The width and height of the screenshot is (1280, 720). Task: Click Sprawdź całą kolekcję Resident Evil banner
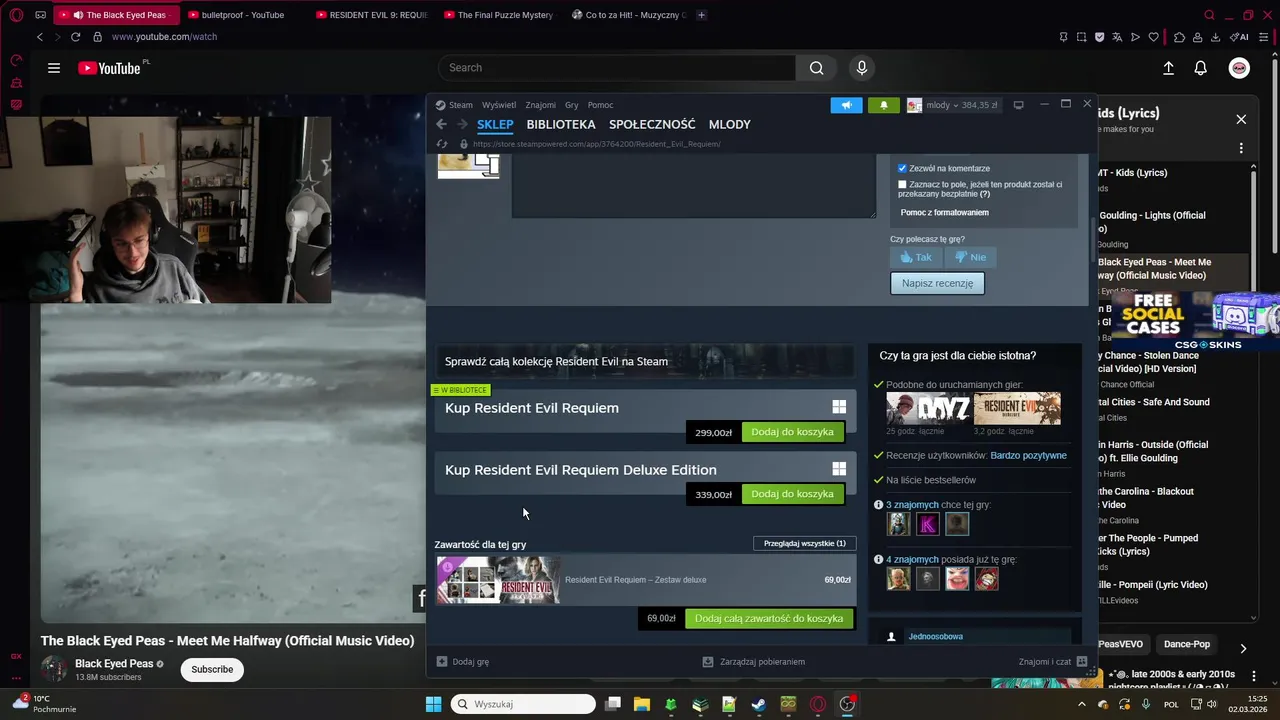pos(645,361)
